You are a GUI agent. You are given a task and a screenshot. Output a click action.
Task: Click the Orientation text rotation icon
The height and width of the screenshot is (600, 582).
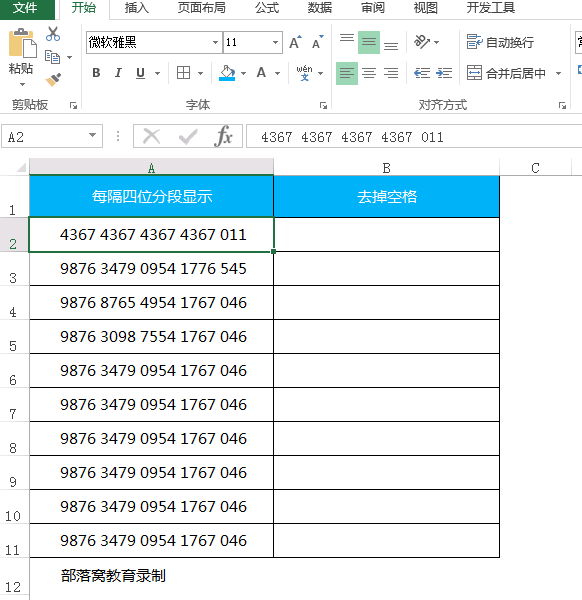click(422, 42)
